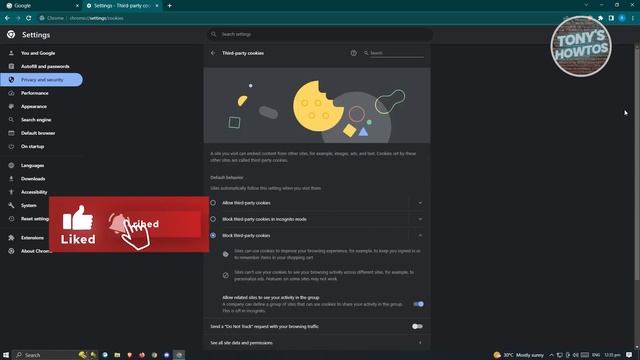Open the Search engine settings section
The image size is (640, 360).
pyautogui.click(x=36, y=120)
